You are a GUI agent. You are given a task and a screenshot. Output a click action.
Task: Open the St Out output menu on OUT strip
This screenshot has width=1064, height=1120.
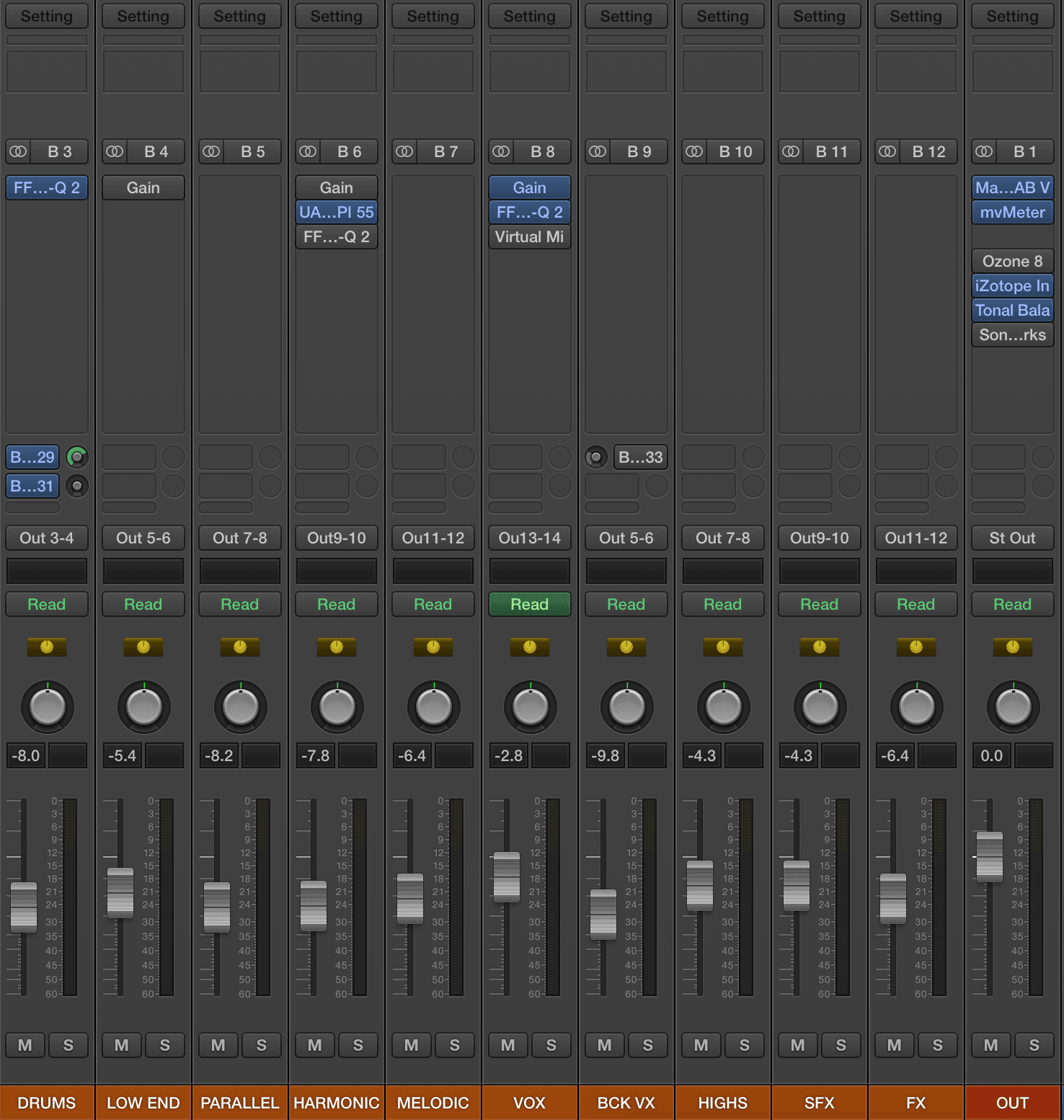[1013, 538]
